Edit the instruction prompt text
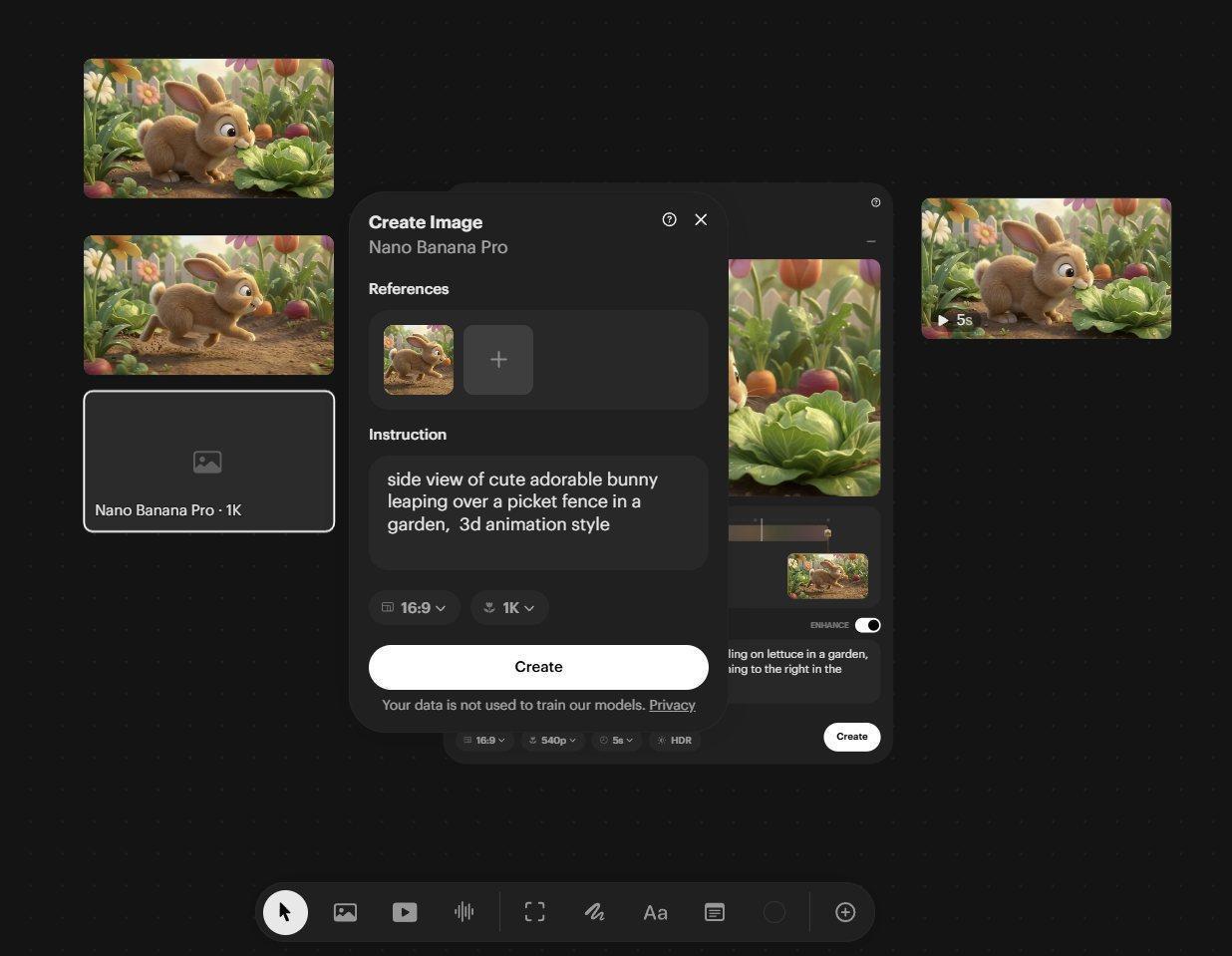Image resolution: width=1232 pixels, height=956 pixels. [538, 512]
